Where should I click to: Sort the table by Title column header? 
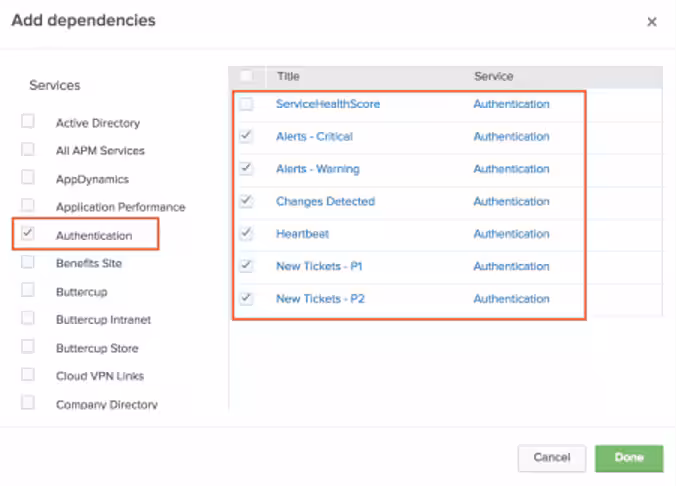coord(288,76)
